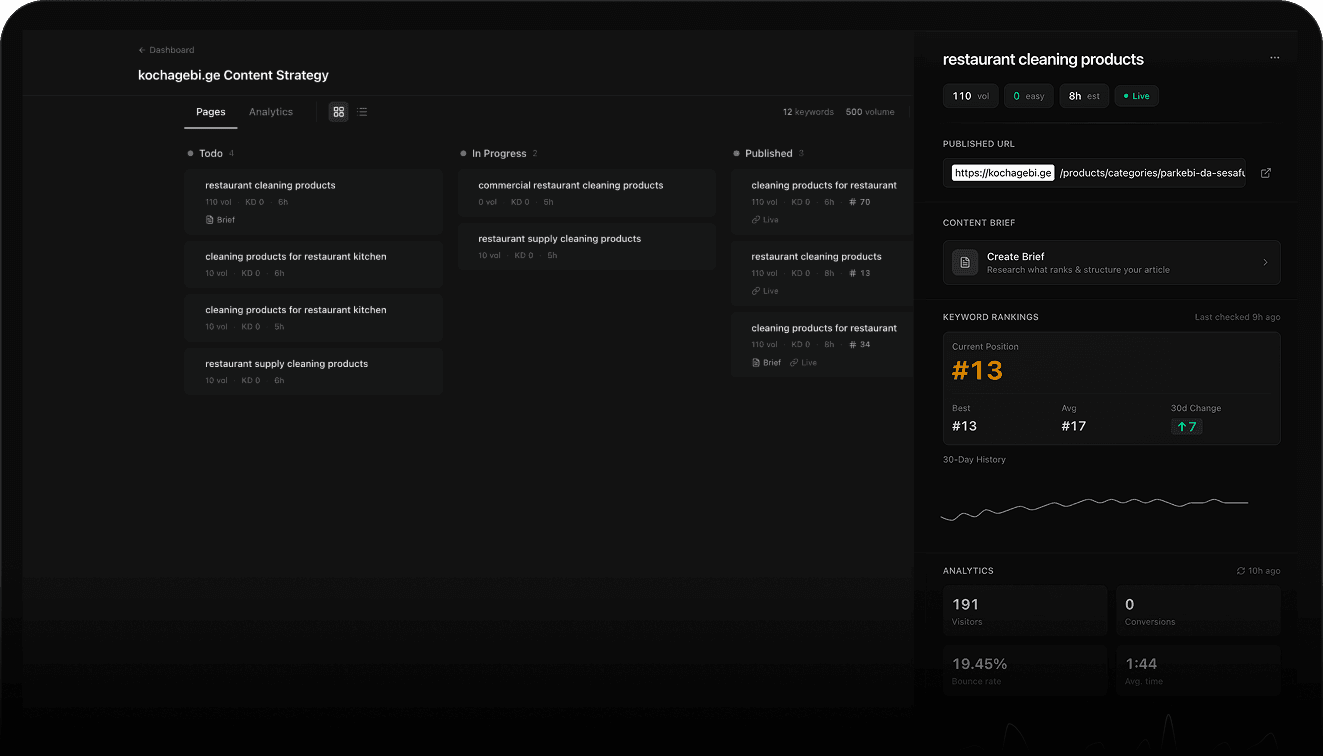Image resolution: width=1323 pixels, height=756 pixels.
Task: Open the published URL external link icon
Action: point(1265,173)
